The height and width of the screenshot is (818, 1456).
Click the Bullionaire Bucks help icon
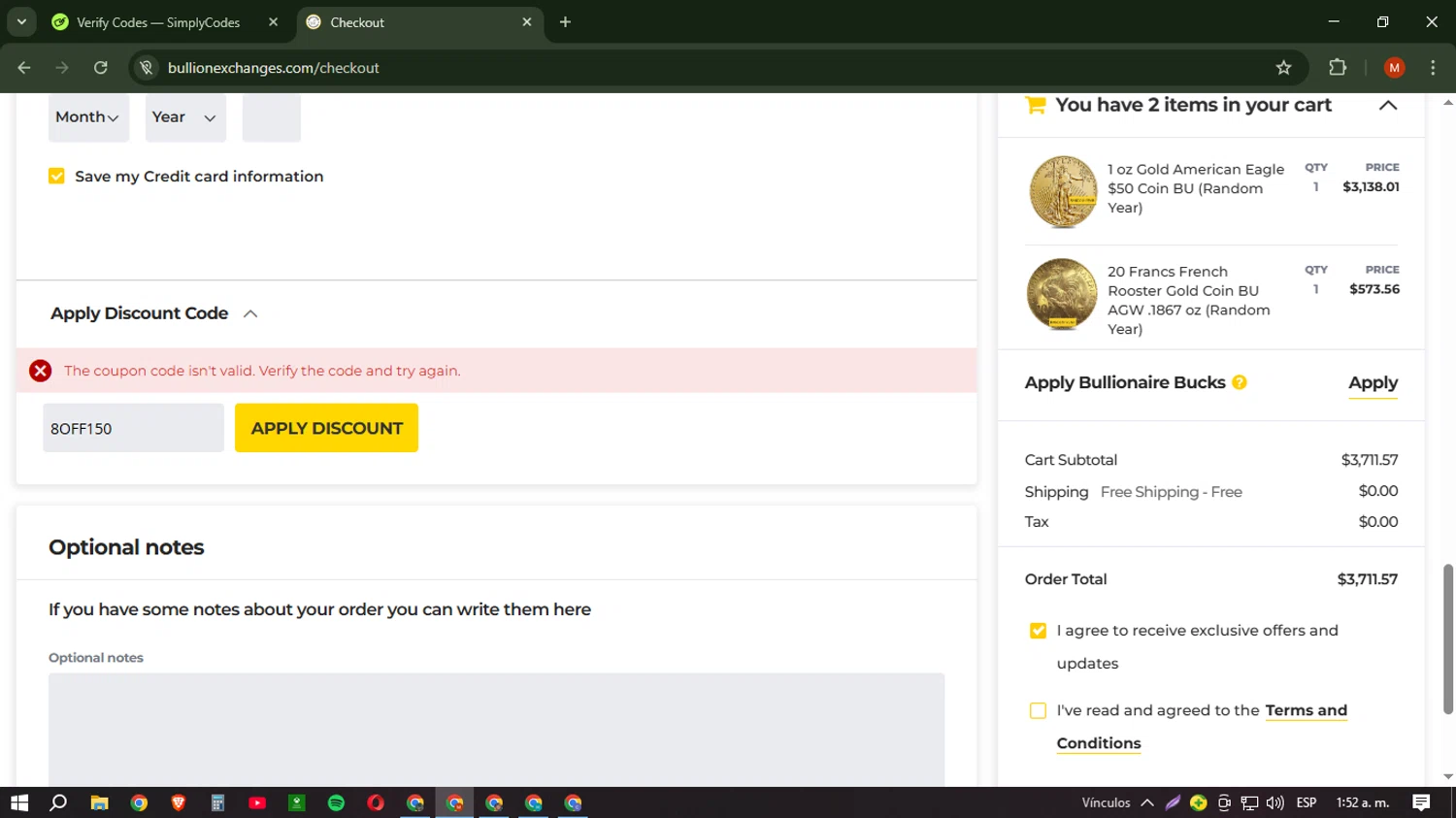coord(1240,382)
